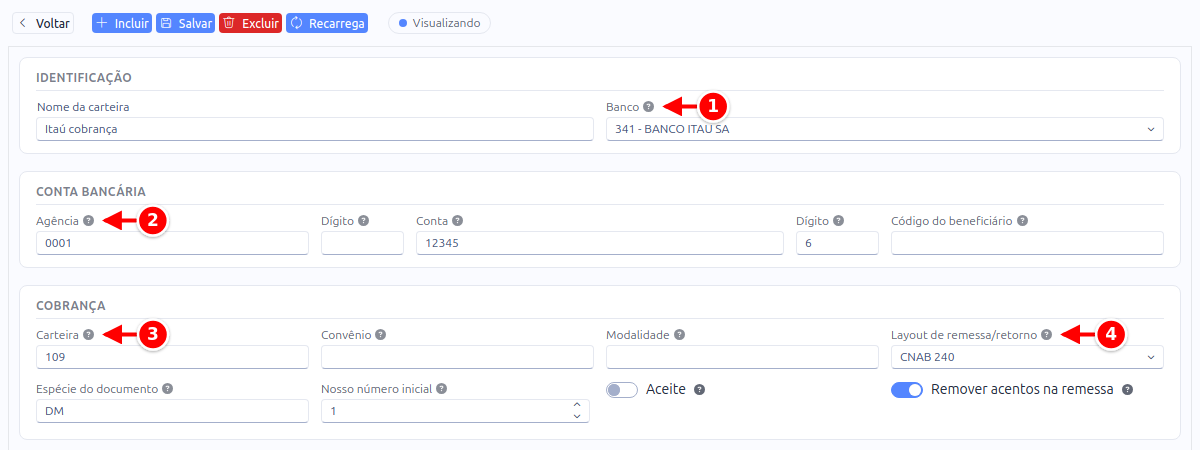Increase Nosso número inicial with up arrow
Image resolution: width=1200 pixels, height=450 pixels.
pos(576,405)
